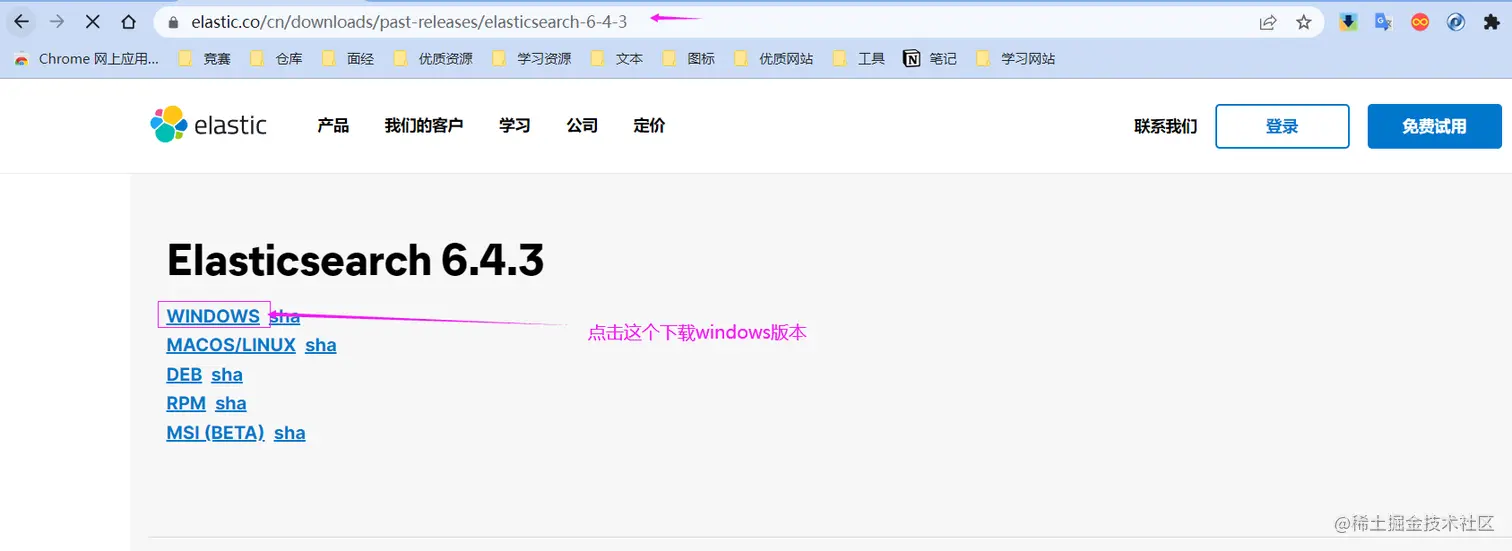Open sha link next to DEB
1512x551 pixels.
click(227, 375)
